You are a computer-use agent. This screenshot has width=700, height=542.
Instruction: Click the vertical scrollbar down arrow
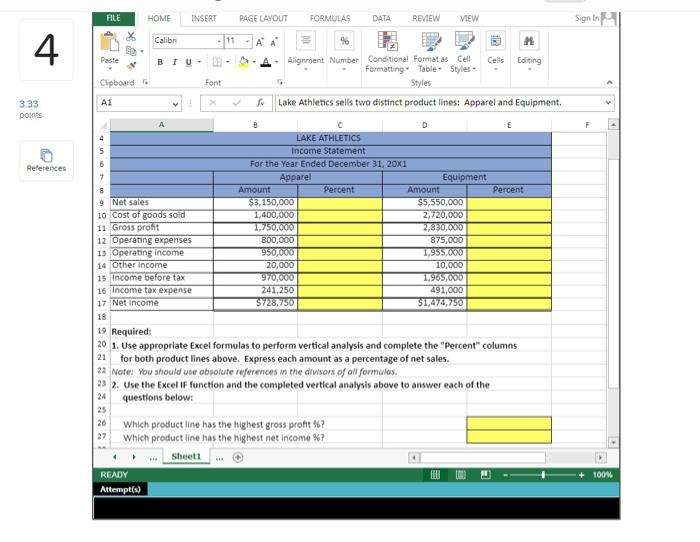(x=614, y=442)
